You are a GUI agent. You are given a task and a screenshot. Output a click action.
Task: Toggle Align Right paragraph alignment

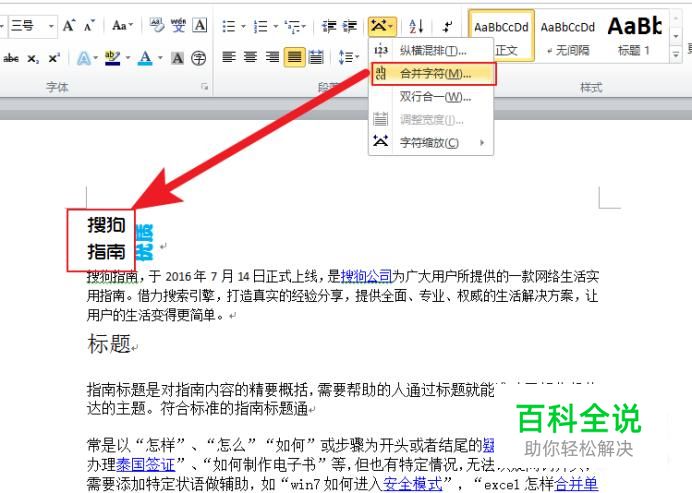(x=272, y=57)
